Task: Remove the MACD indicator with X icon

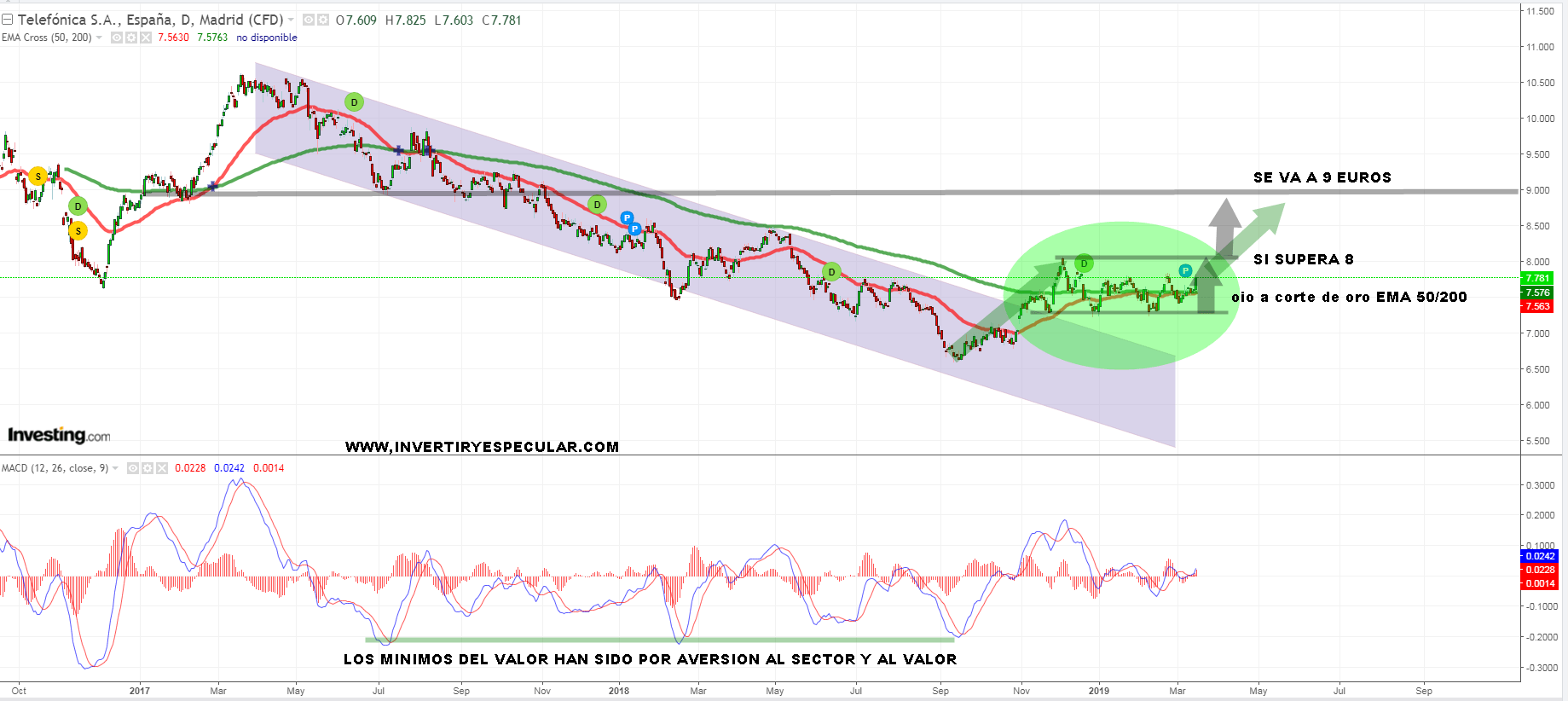Action: pos(162,468)
